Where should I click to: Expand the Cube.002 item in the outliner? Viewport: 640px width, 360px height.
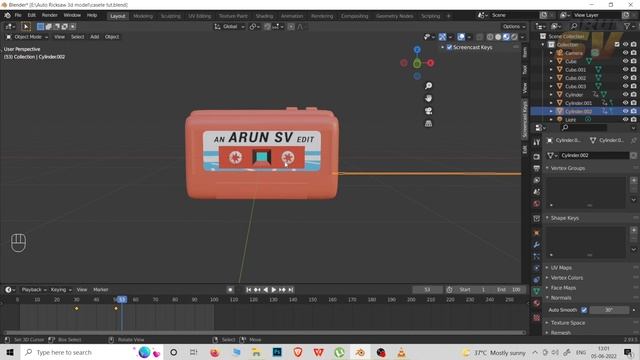pyautogui.click(x=551, y=78)
